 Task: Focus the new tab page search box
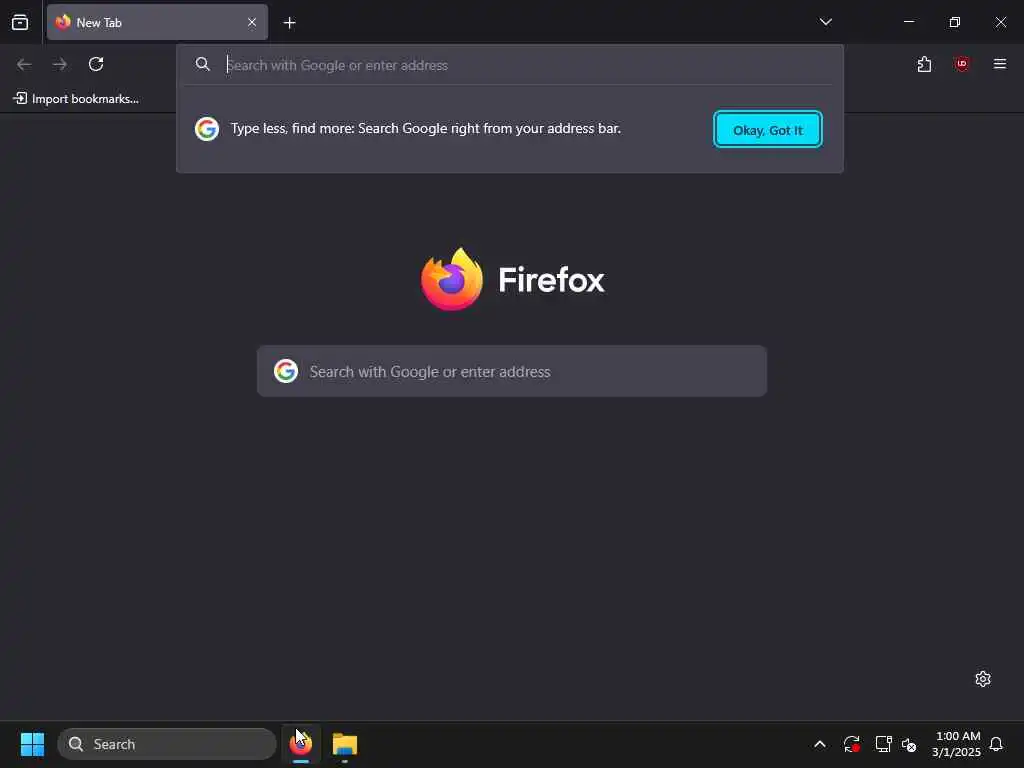[511, 371]
